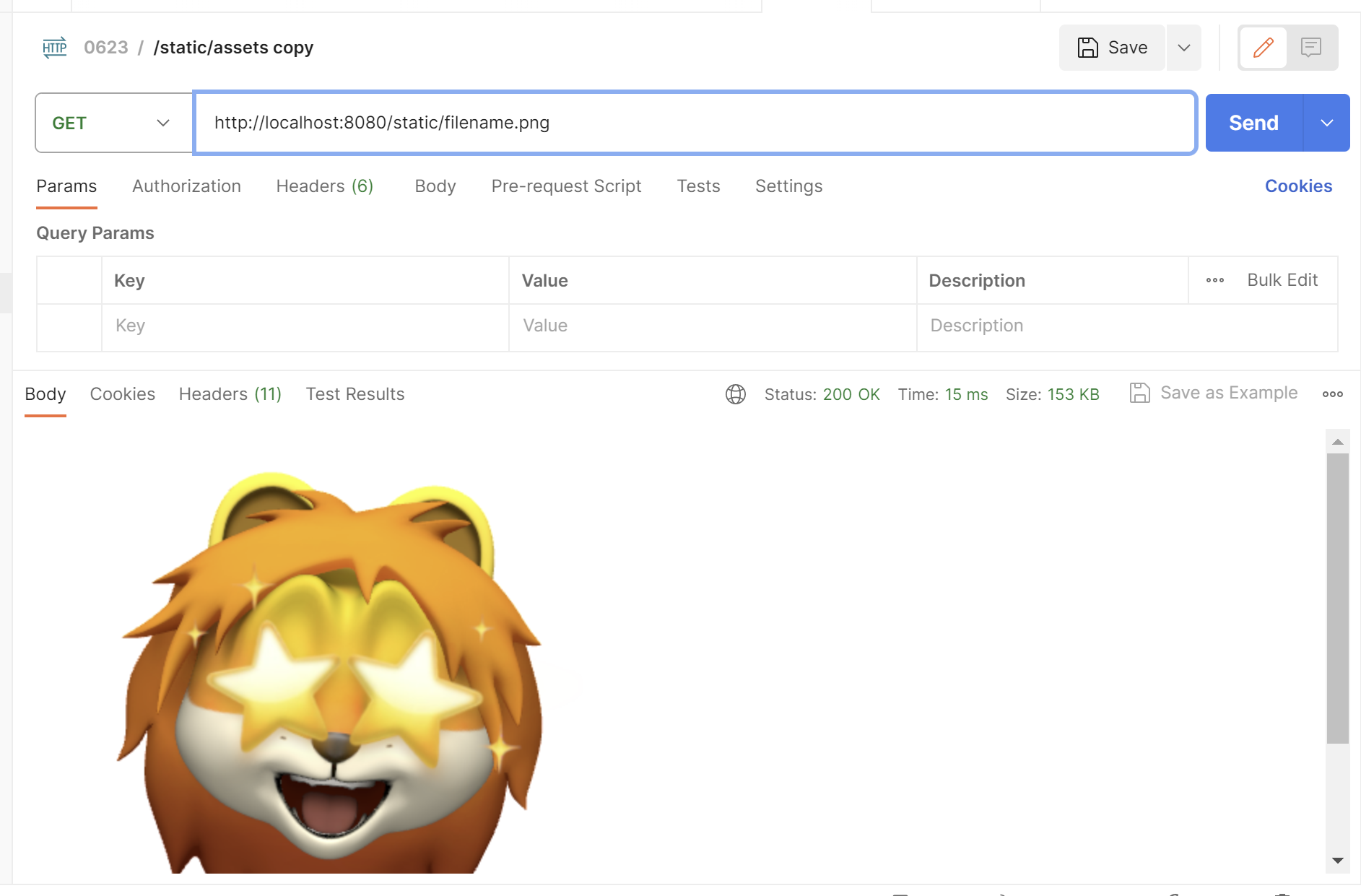
Task: Click the Query Params heading
Action: point(95,233)
